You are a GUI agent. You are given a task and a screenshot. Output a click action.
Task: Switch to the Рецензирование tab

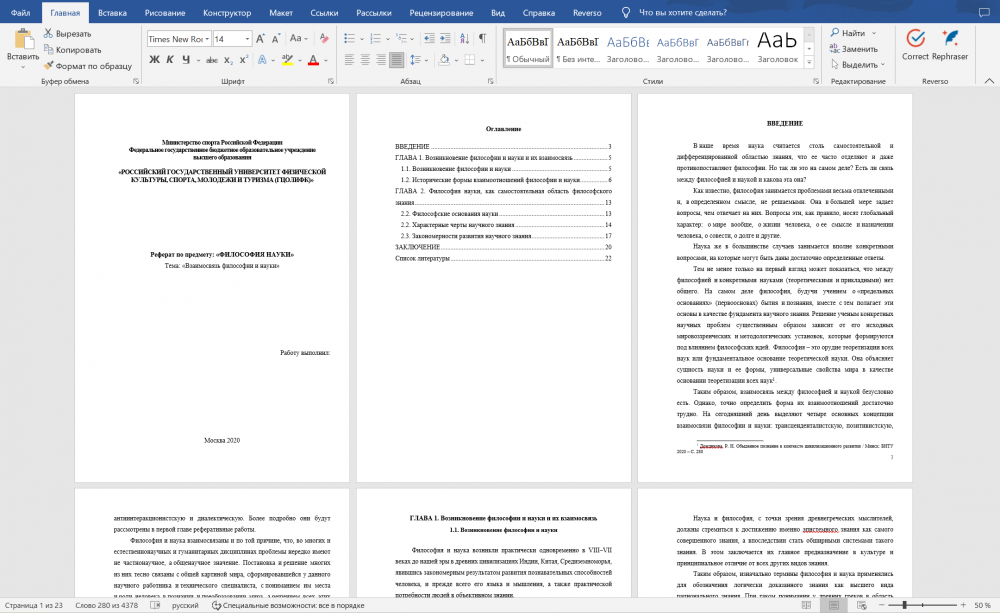(441, 12)
